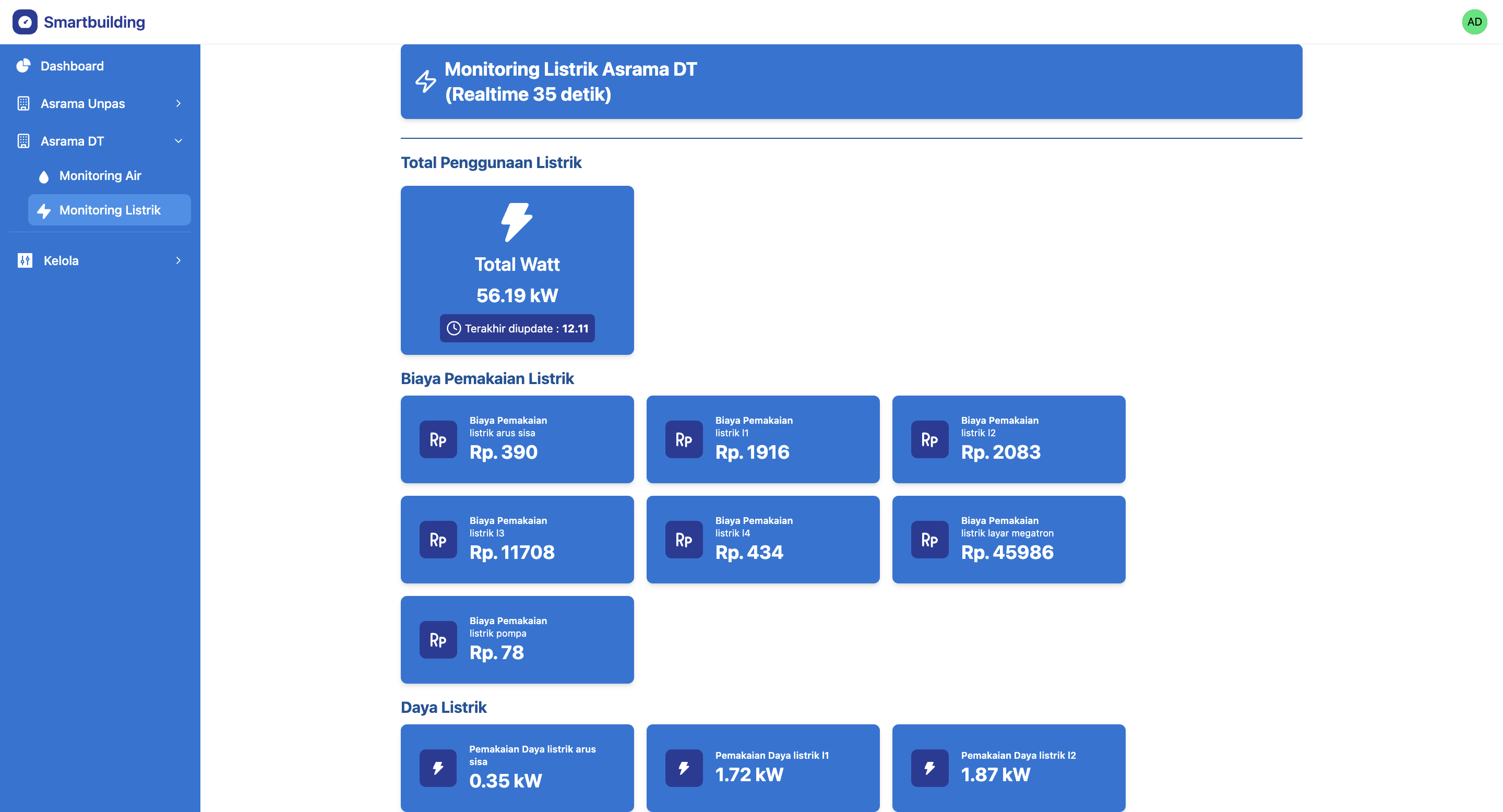Click the 'listrik pompa' label

point(498,634)
